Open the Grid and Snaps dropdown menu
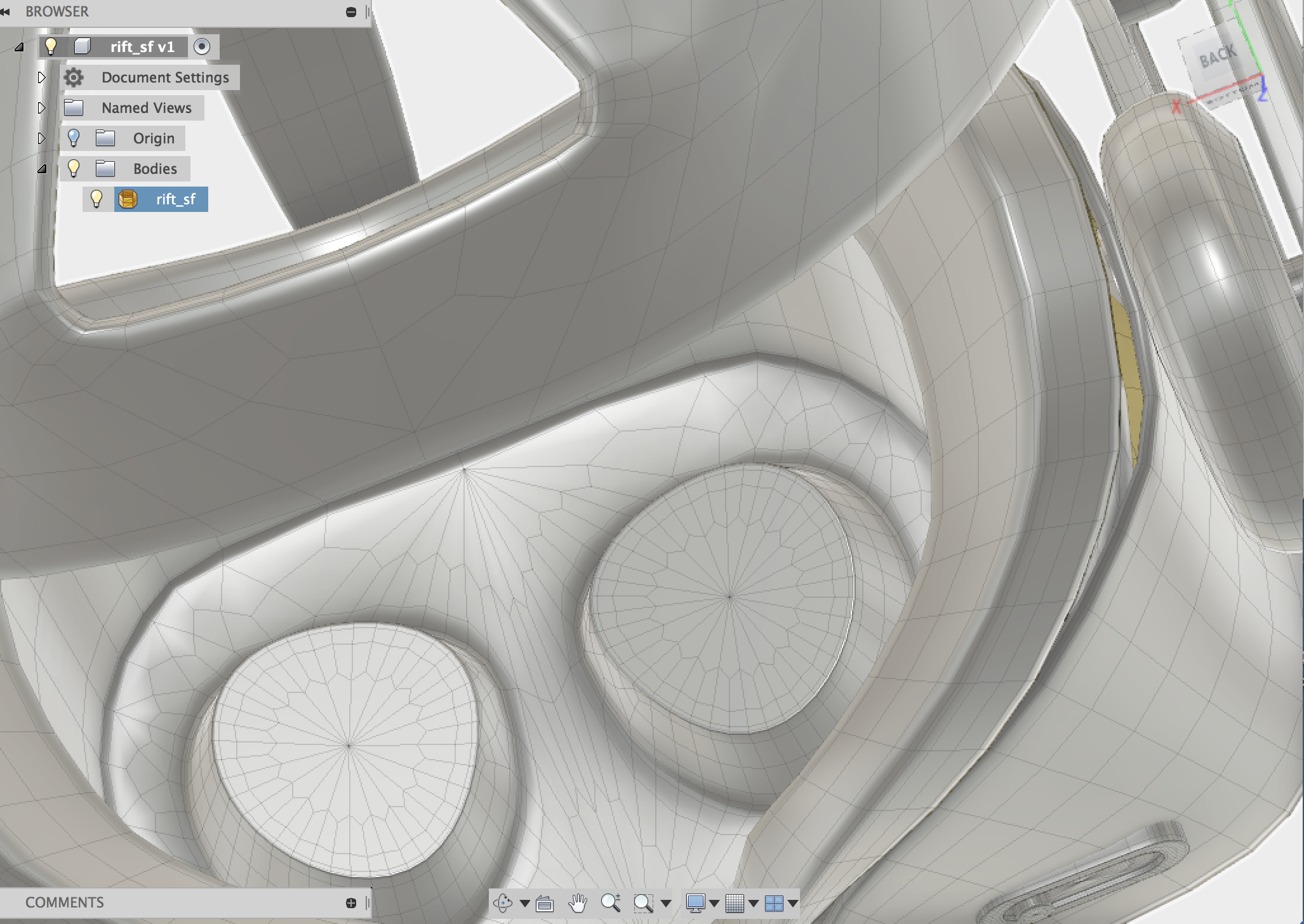This screenshot has width=1304, height=924. click(754, 901)
